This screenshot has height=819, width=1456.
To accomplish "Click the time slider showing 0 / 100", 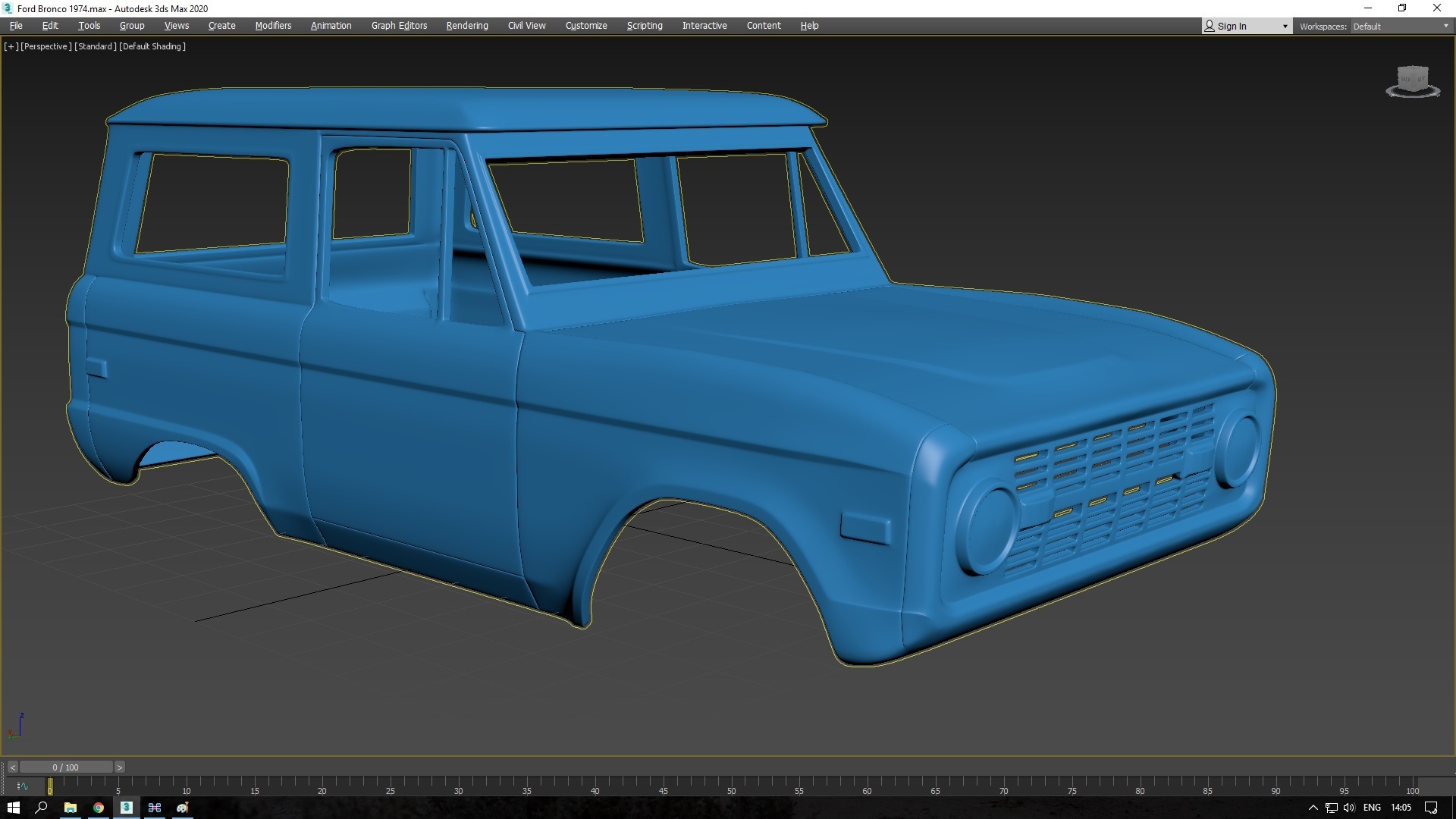I will pyautogui.click(x=65, y=767).
